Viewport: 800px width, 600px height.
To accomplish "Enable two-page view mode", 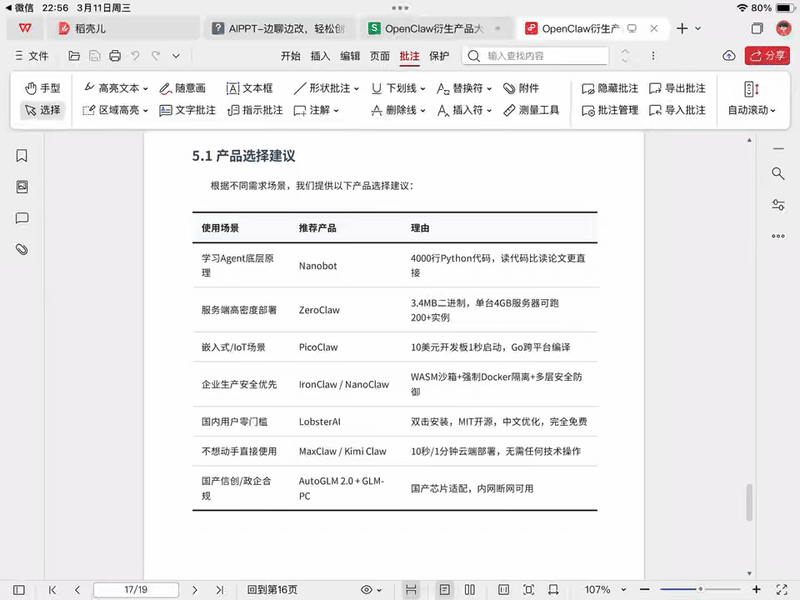I will (470, 590).
